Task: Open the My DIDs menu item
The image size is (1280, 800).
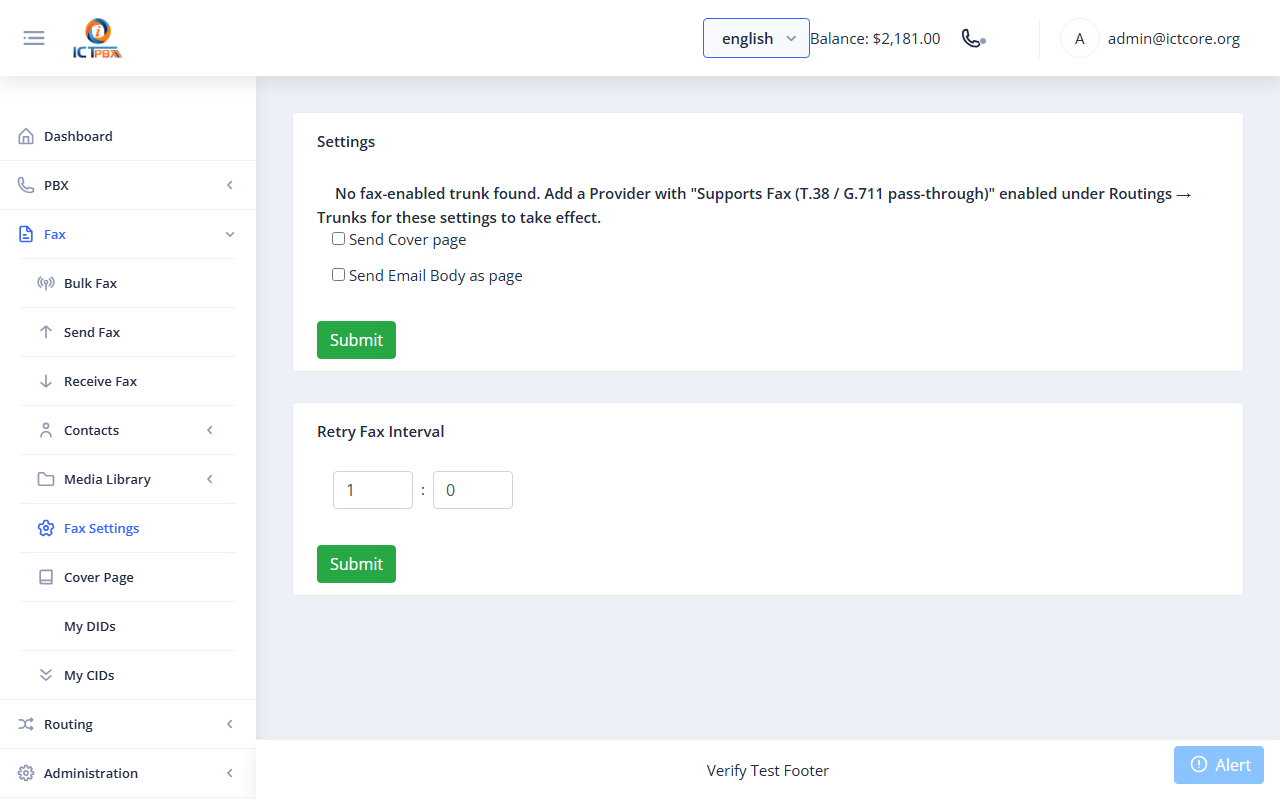Action: click(128, 626)
